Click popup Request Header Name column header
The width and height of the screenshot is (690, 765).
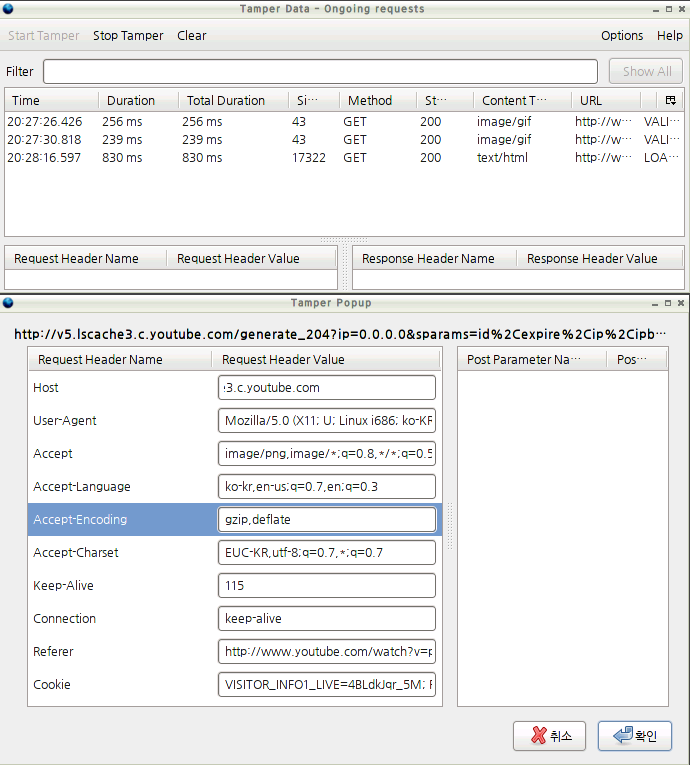click(120, 360)
